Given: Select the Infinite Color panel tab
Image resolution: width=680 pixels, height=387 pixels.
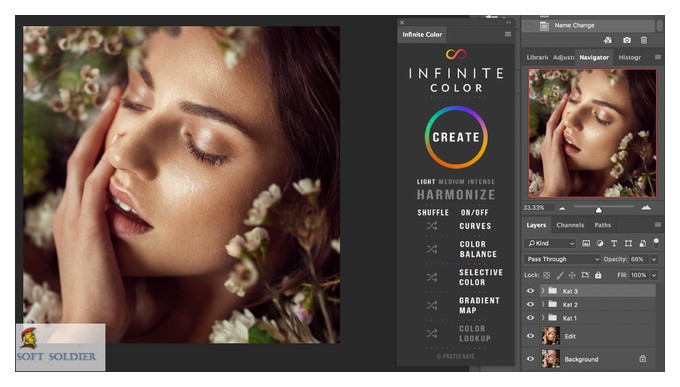Looking at the screenshot, I should pos(422,34).
